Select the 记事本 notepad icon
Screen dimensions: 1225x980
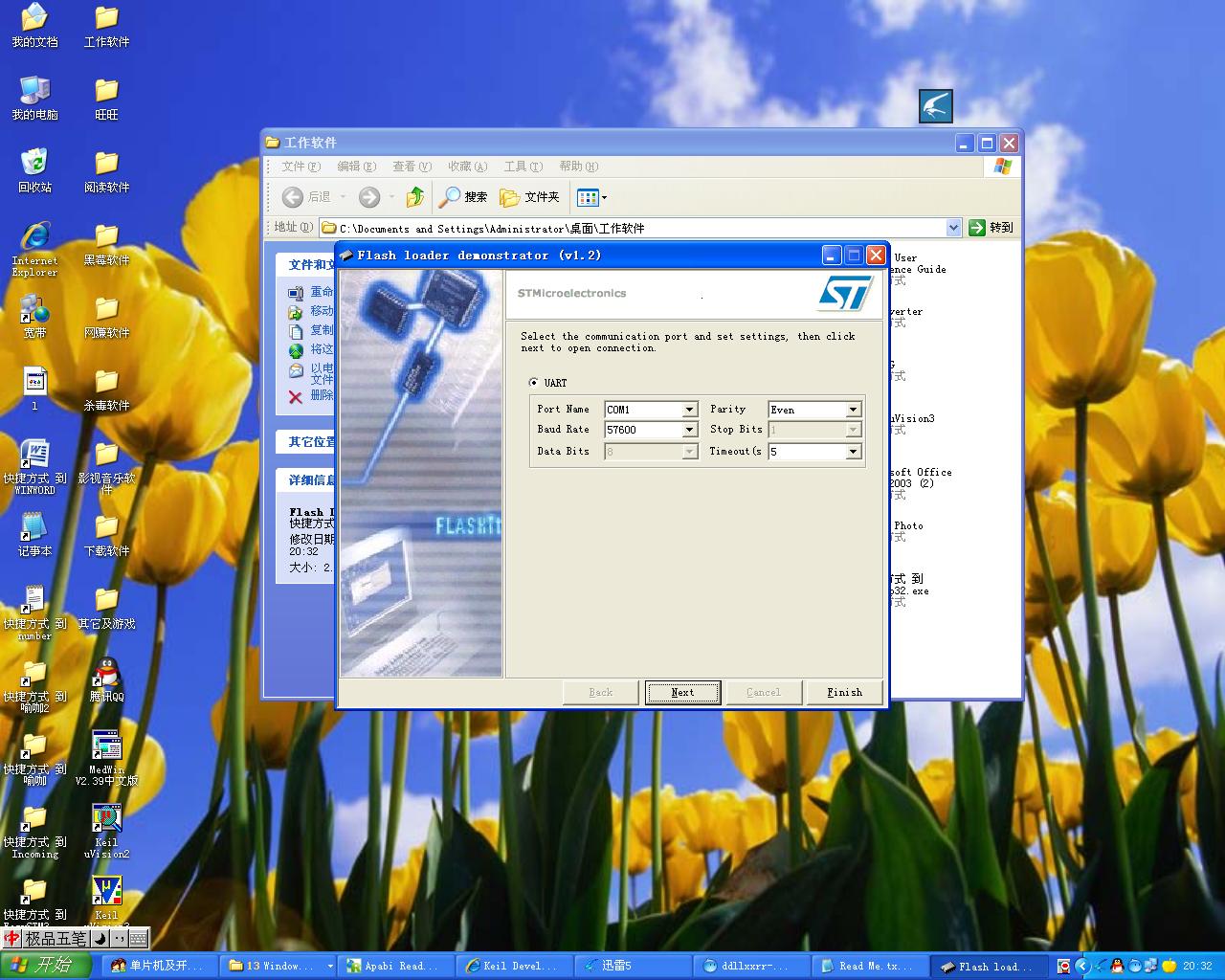pos(34,535)
